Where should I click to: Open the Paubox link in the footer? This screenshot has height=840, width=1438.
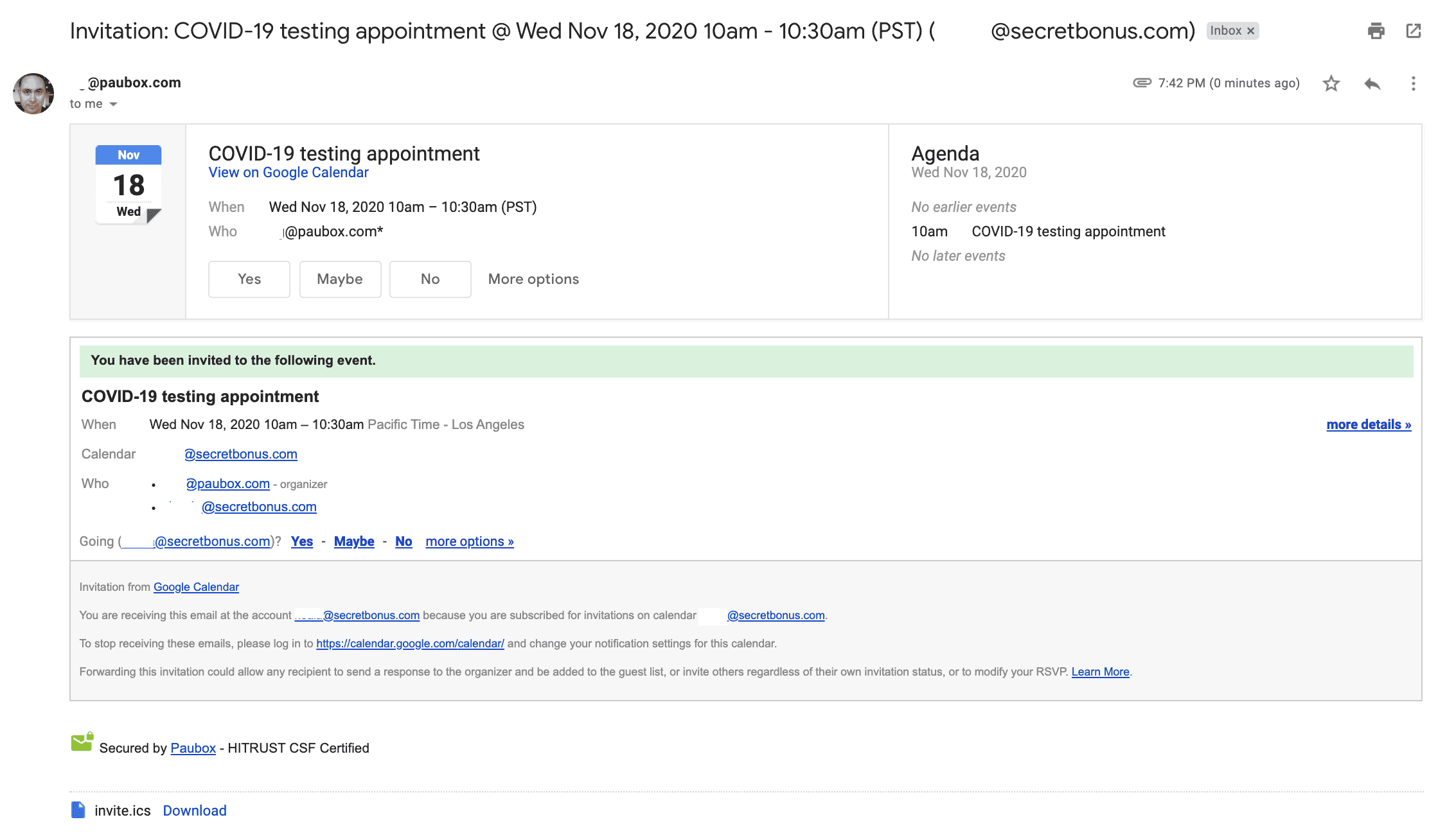click(193, 748)
